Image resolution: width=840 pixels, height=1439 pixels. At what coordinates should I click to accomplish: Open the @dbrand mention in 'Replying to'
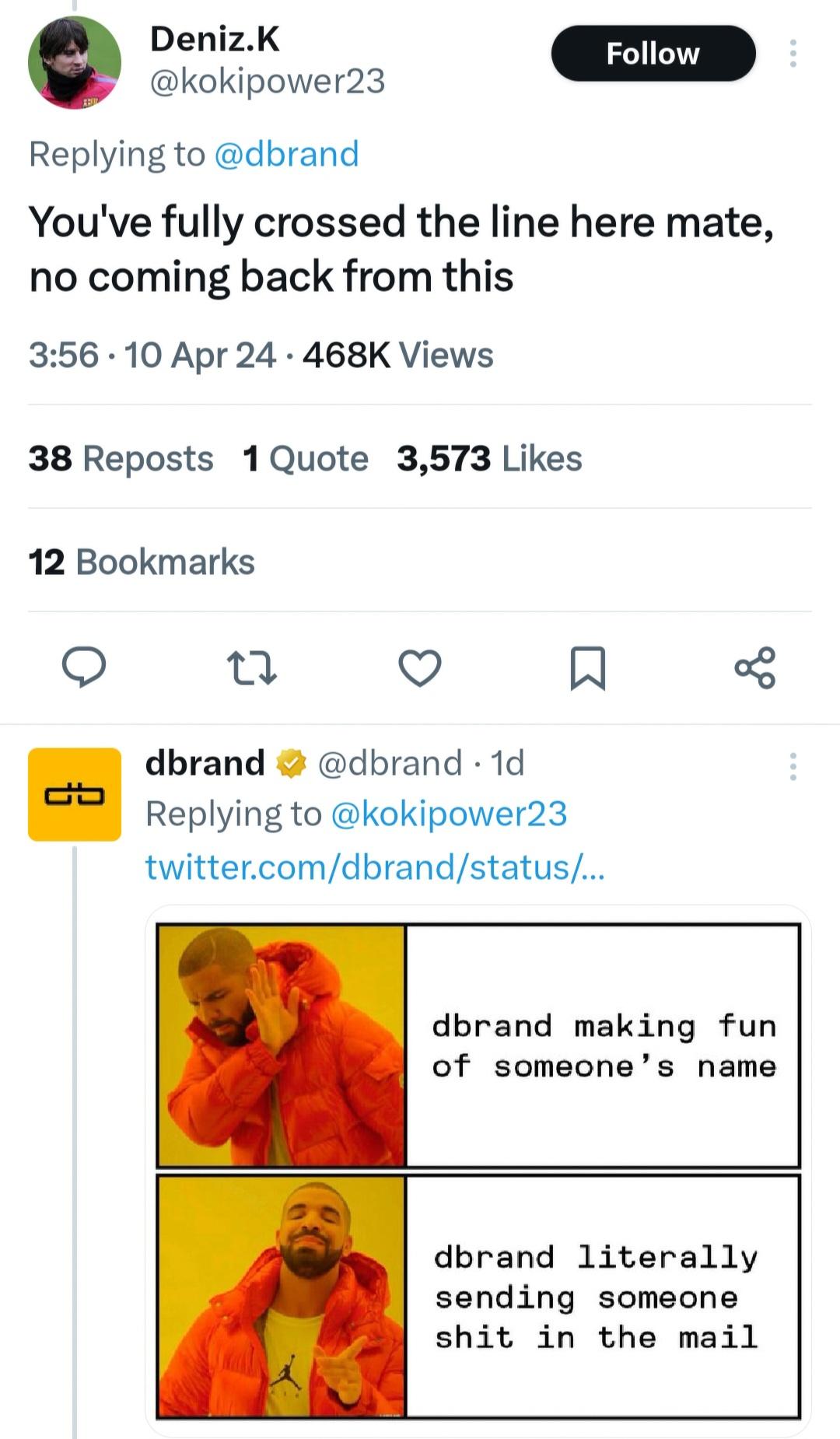click(x=288, y=153)
